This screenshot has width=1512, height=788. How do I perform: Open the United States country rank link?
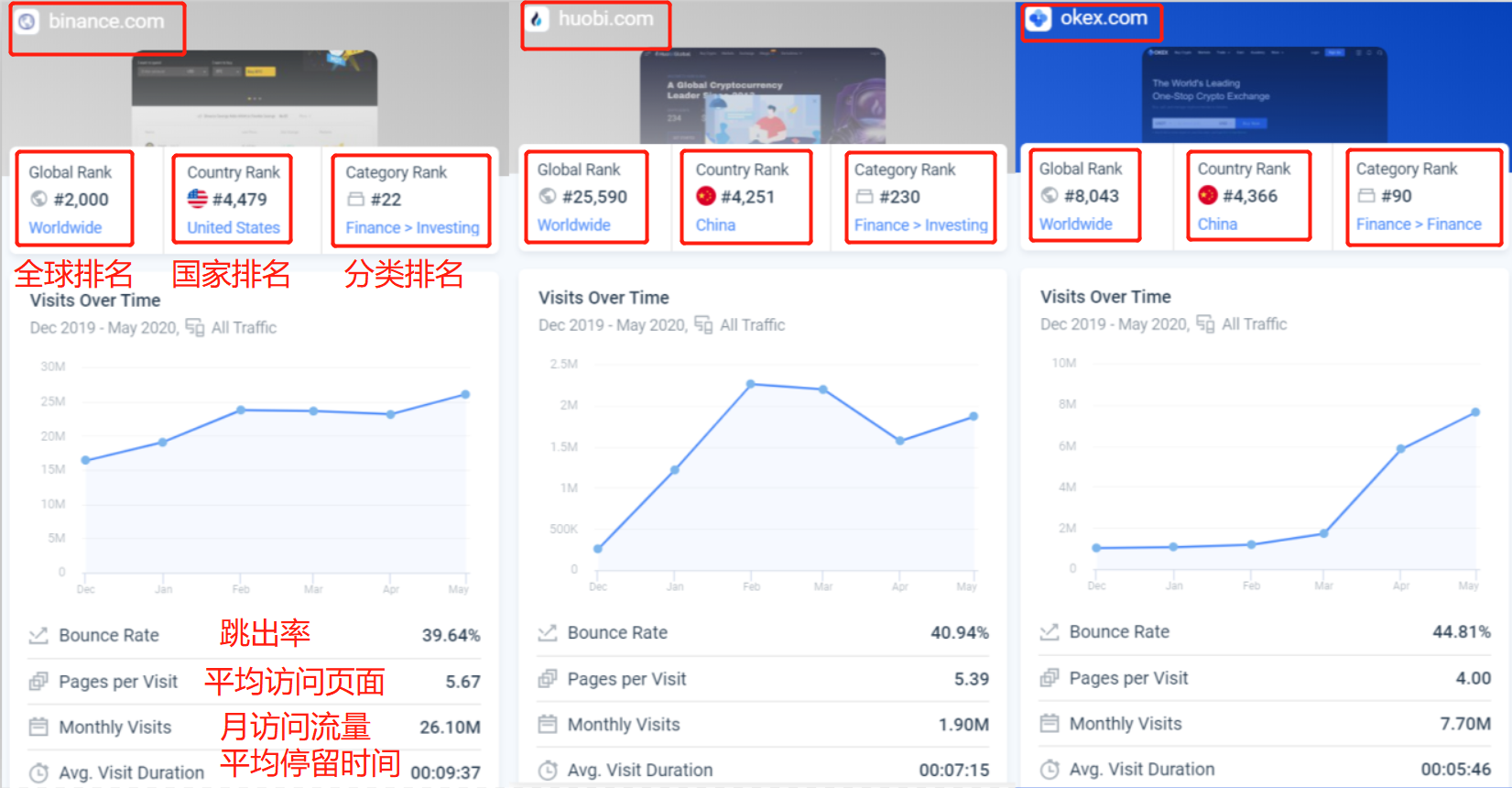[234, 227]
